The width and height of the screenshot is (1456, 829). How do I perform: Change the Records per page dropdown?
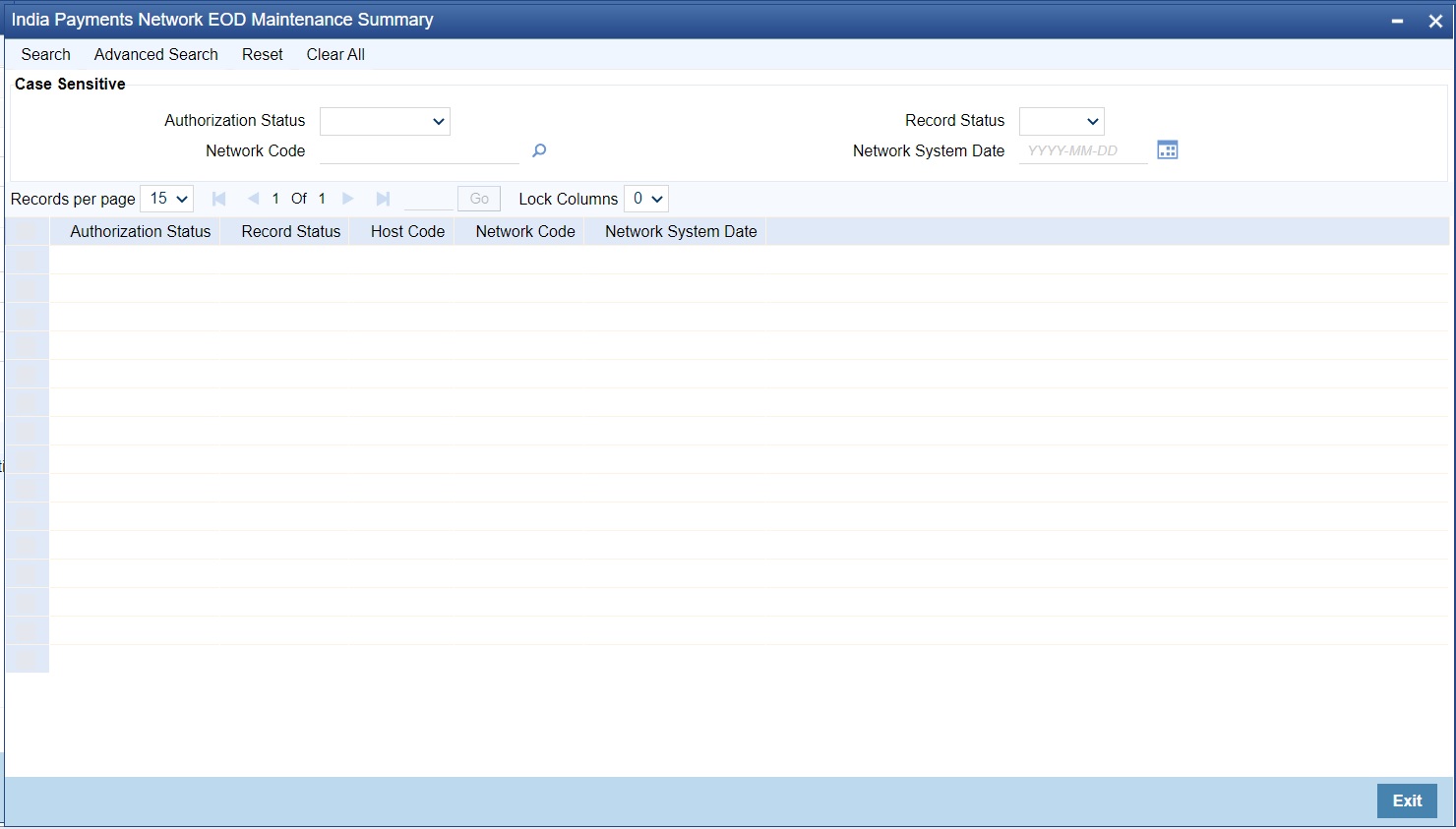click(x=167, y=199)
